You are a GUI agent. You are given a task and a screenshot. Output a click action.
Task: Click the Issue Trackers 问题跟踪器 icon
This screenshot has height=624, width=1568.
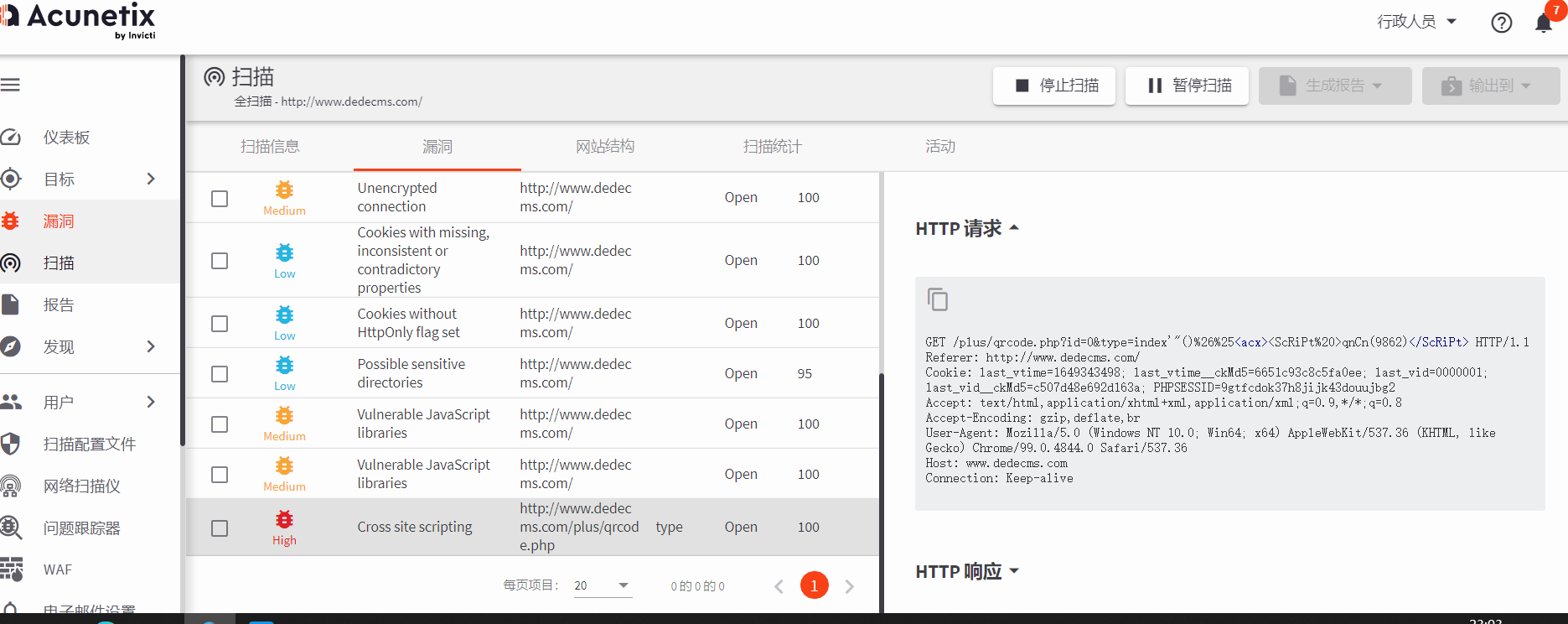10,528
